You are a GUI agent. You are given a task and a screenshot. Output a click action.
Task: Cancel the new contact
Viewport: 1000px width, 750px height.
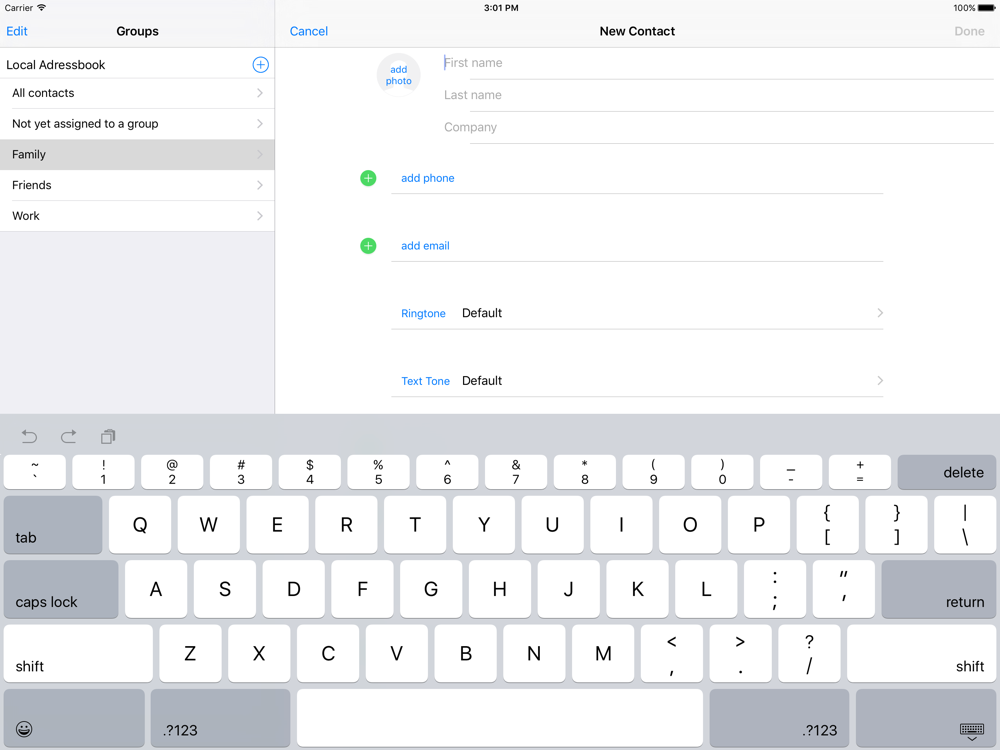[x=309, y=31]
